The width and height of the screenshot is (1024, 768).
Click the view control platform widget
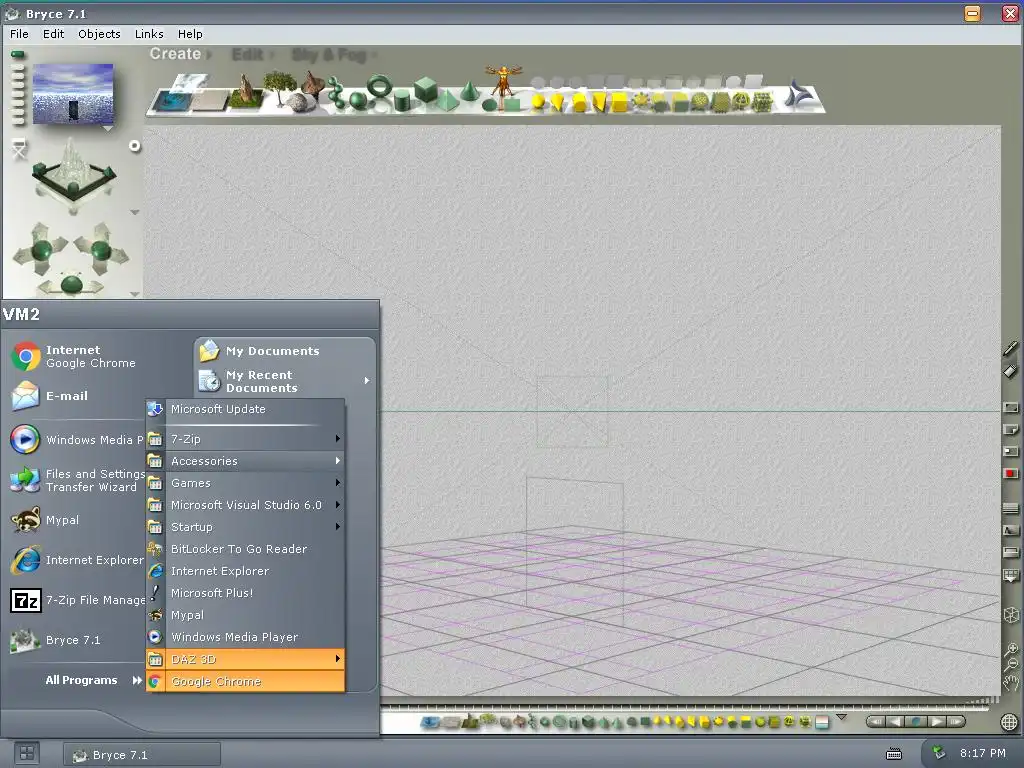tap(73, 176)
